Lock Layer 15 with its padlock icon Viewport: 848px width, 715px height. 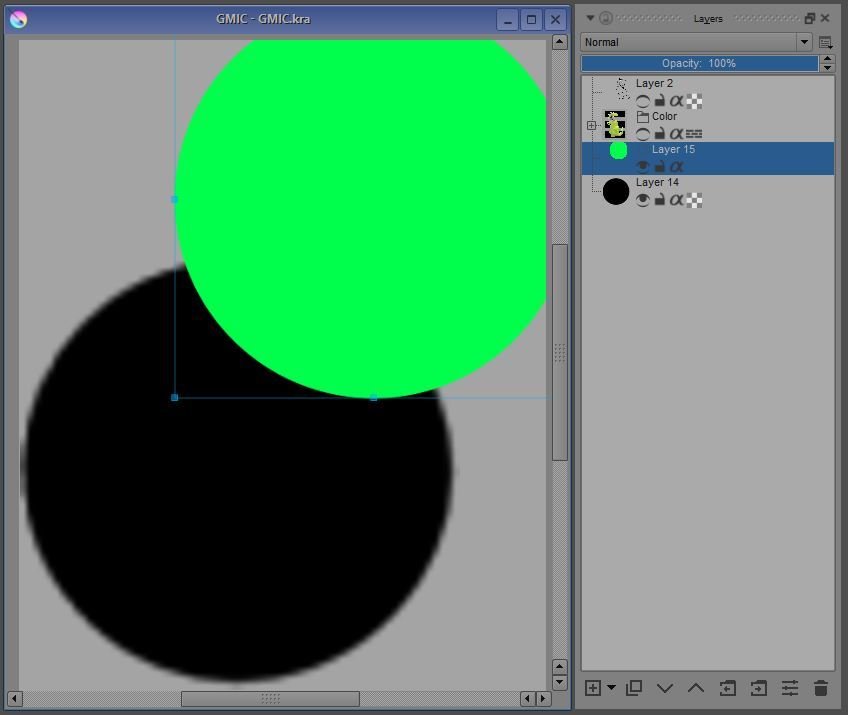[x=659, y=167]
